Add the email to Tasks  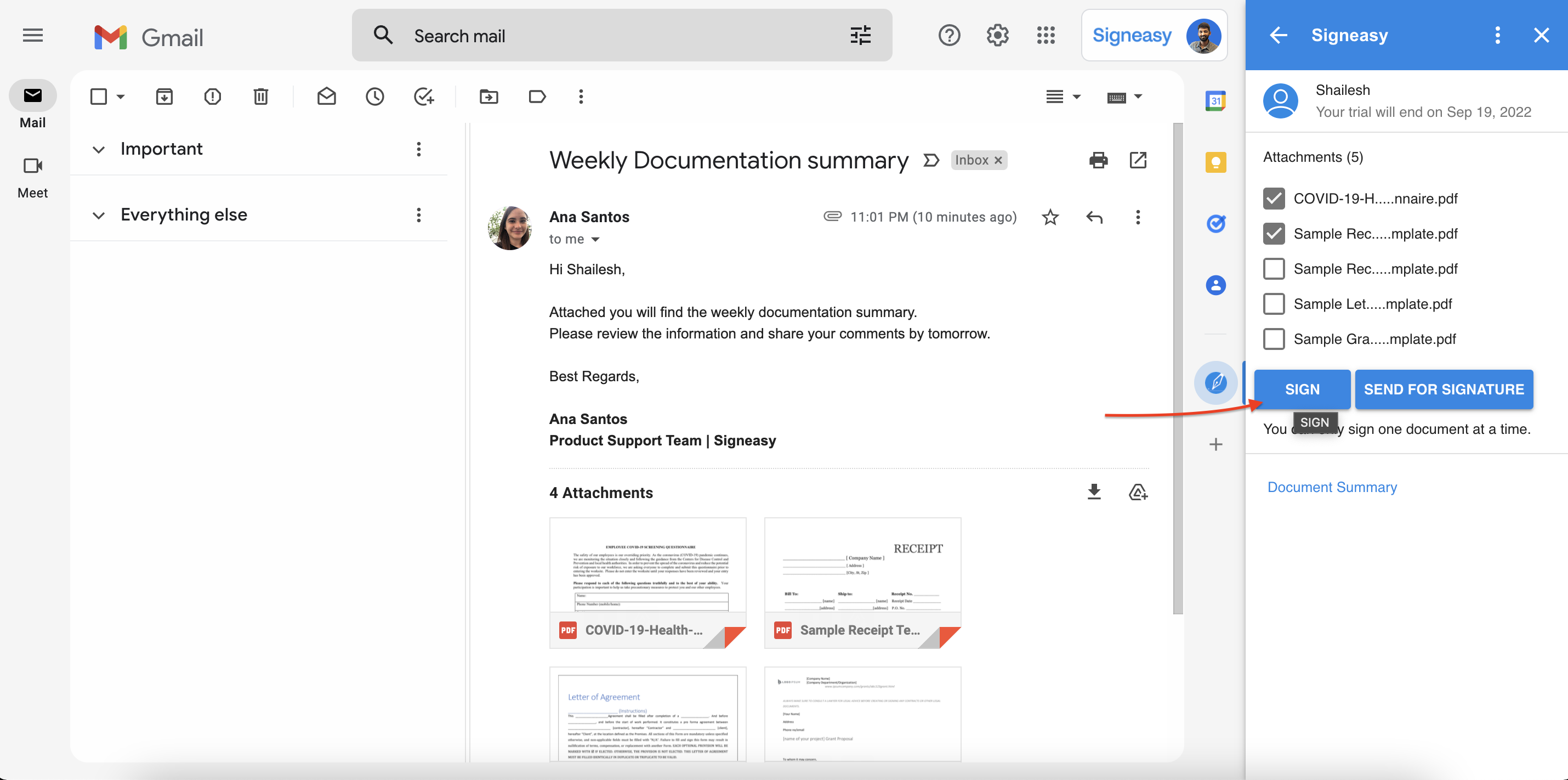(424, 96)
